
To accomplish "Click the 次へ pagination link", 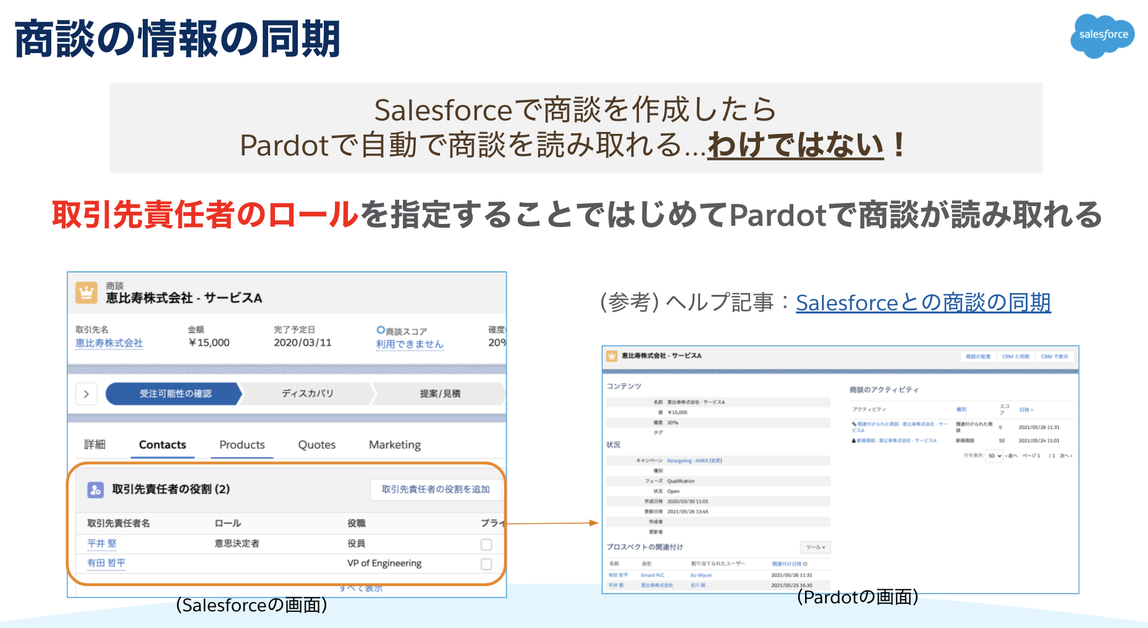I will point(1066,456).
